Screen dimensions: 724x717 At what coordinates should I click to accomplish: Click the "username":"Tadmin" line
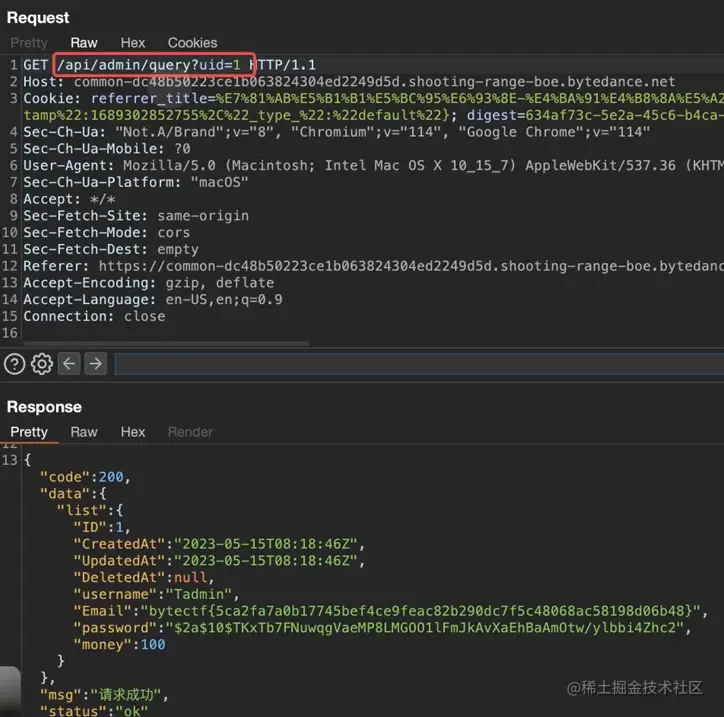157,594
